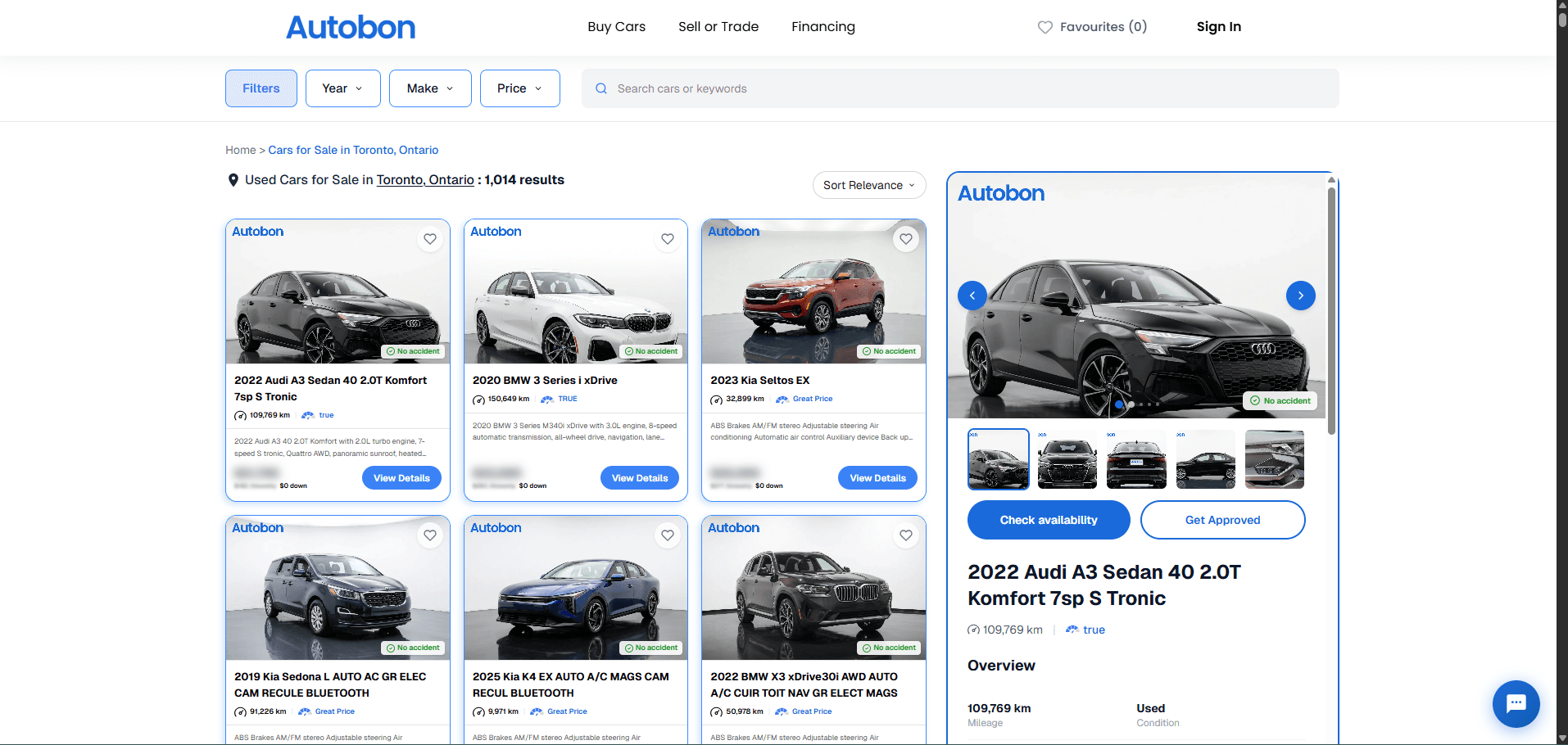
Task: Open the Sort Relevance dropdown
Action: [869, 185]
